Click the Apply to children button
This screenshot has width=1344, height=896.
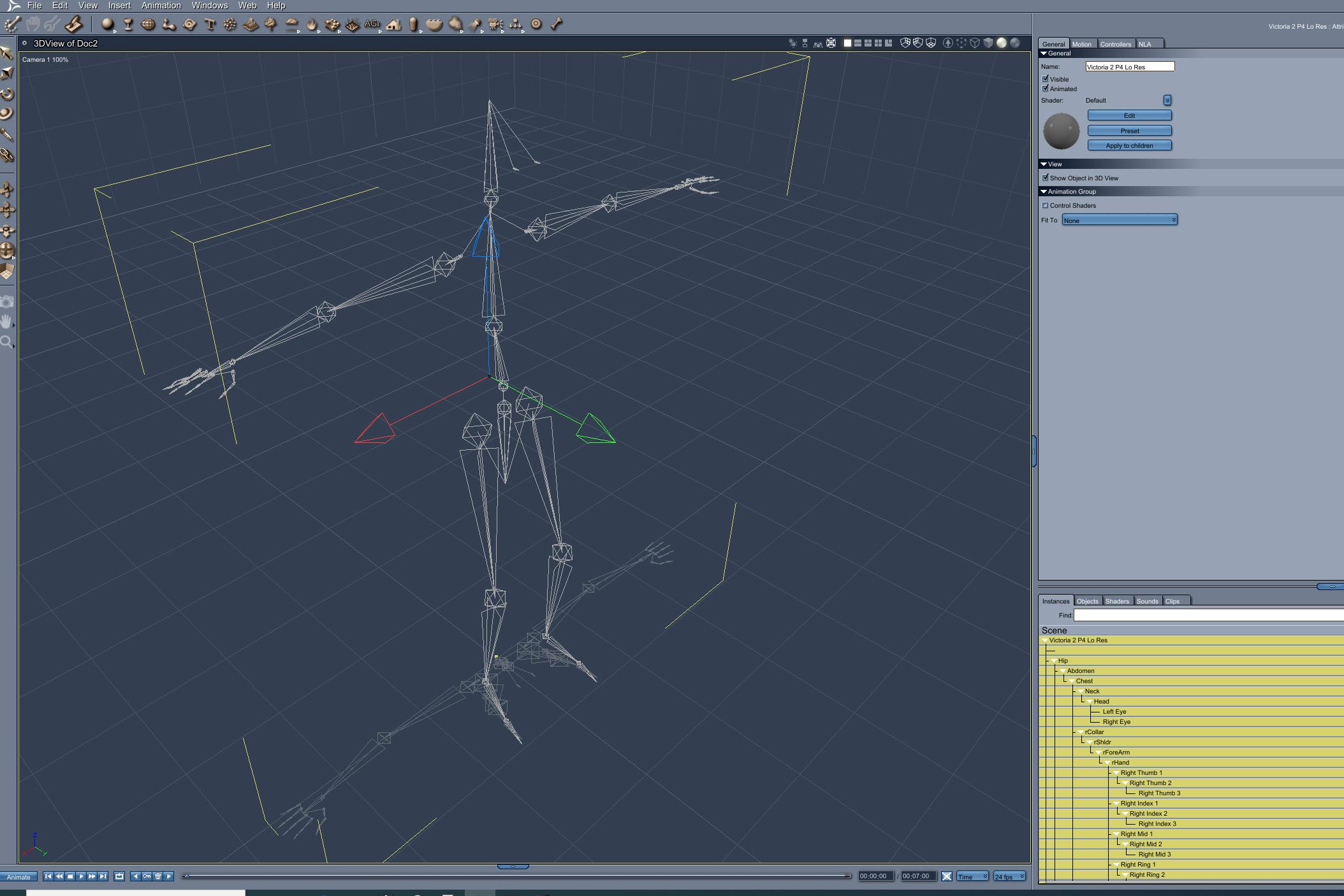tap(1129, 145)
